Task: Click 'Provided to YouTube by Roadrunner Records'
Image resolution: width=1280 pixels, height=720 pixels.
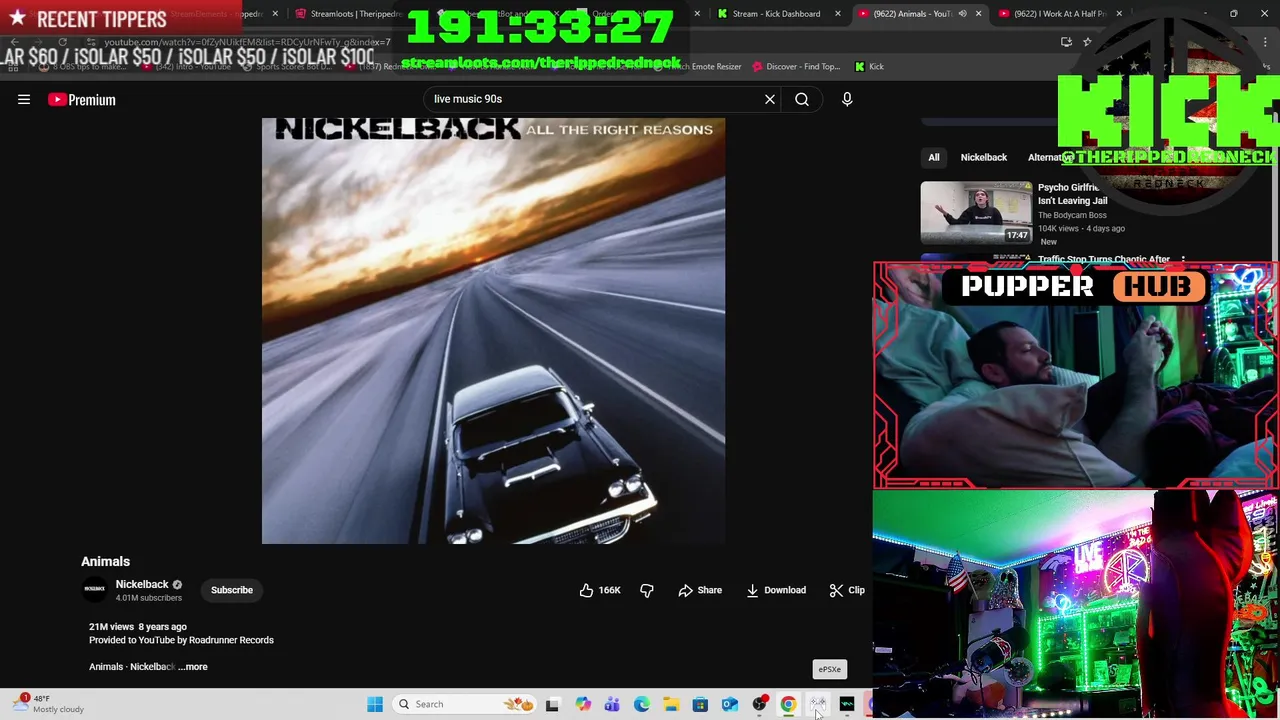Action: [181, 640]
